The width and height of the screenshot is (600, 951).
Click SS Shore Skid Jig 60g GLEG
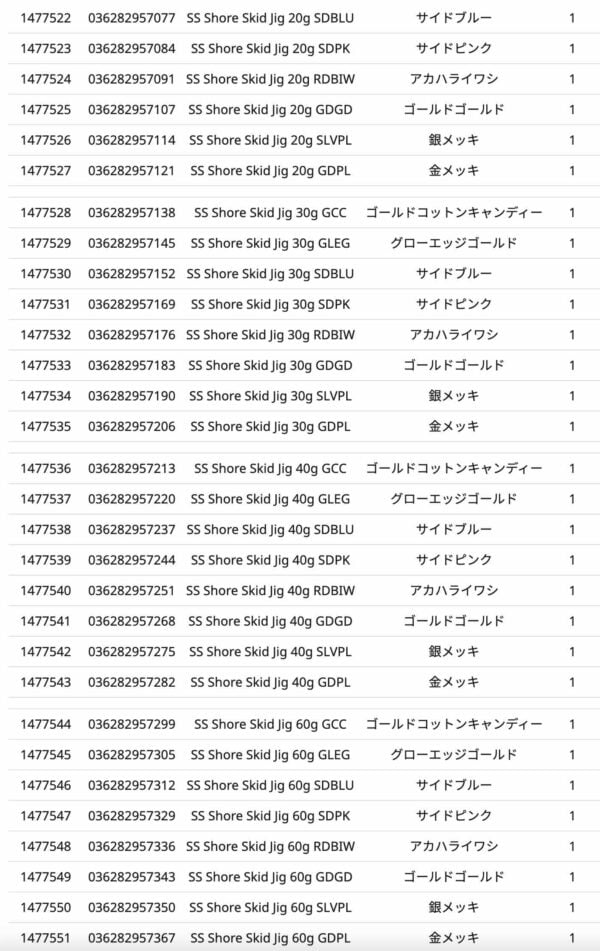[271, 755]
